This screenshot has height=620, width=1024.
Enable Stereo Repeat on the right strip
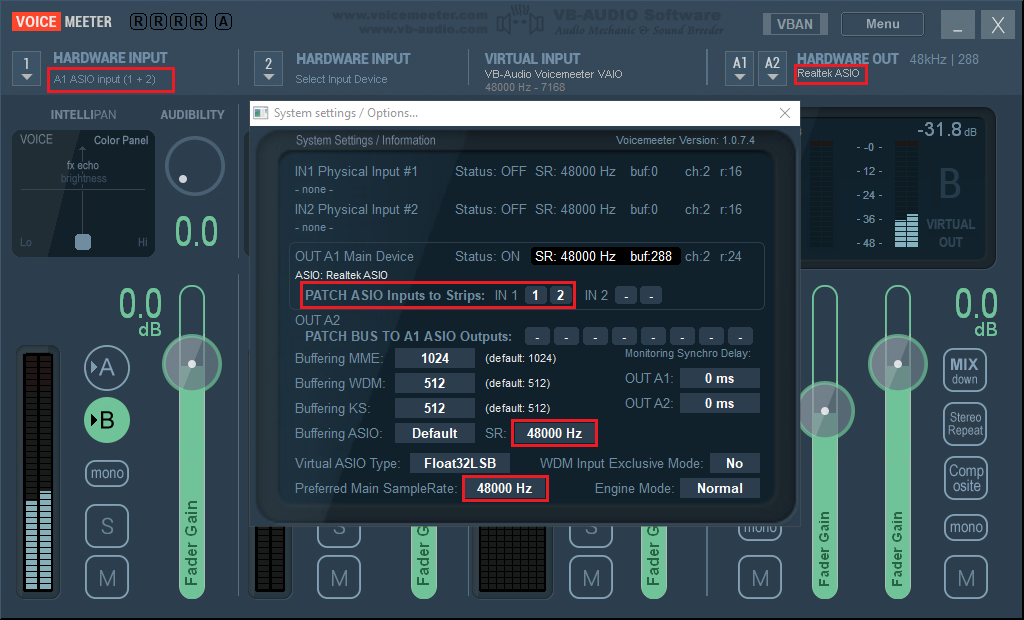tap(964, 424)
